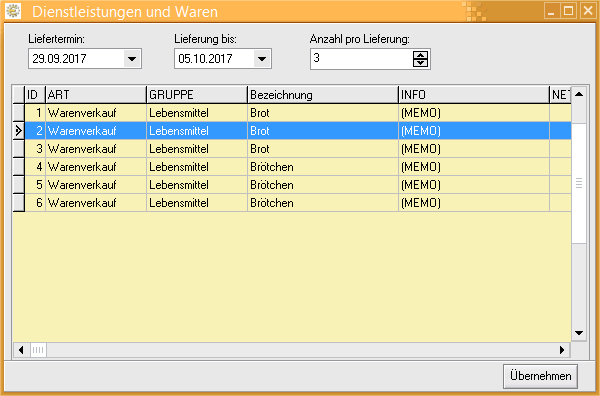Click the vertical scrollbar up arrow
Viewport: 600px width, 396px height.
tap(579, 94)
